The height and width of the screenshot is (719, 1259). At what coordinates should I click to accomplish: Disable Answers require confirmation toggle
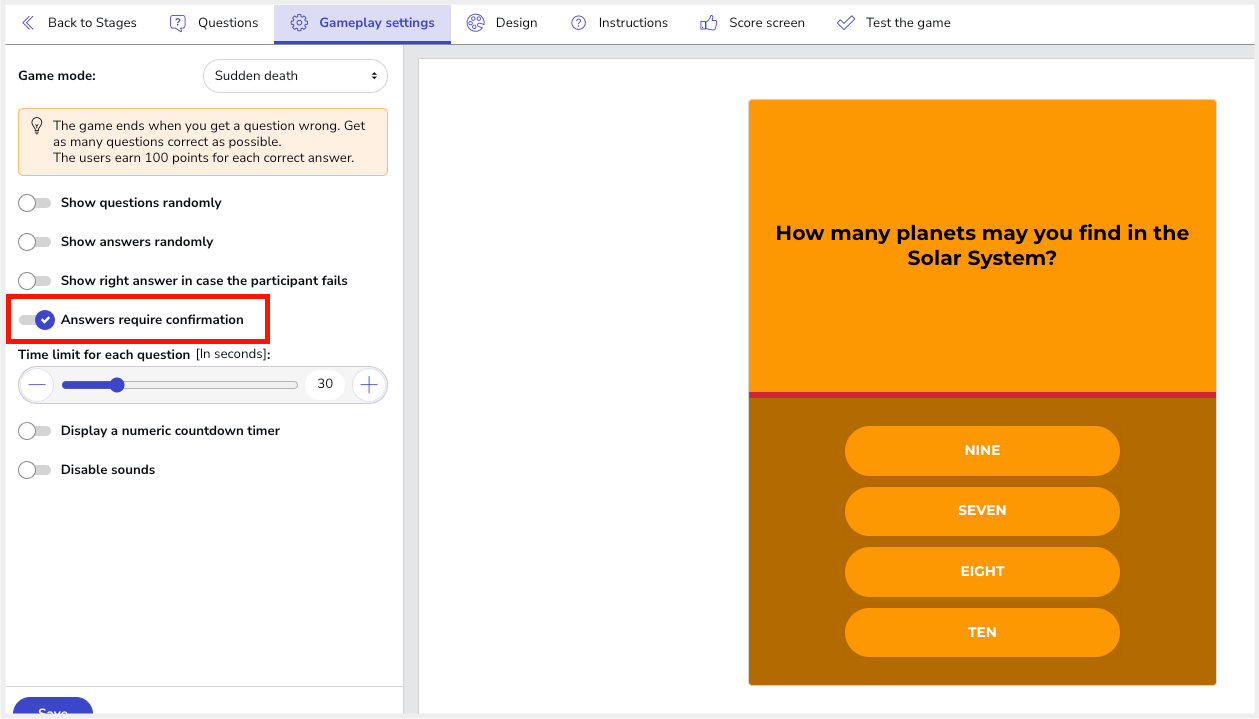36,320
